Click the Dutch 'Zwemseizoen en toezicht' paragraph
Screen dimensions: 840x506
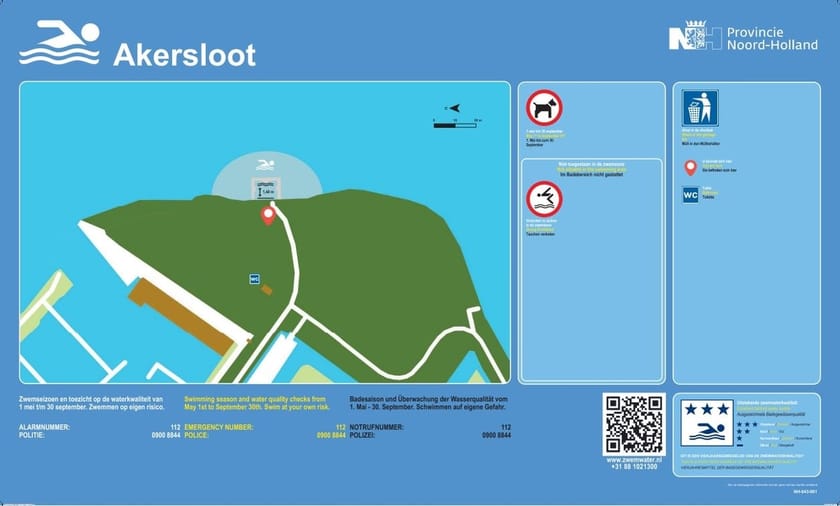92,403
